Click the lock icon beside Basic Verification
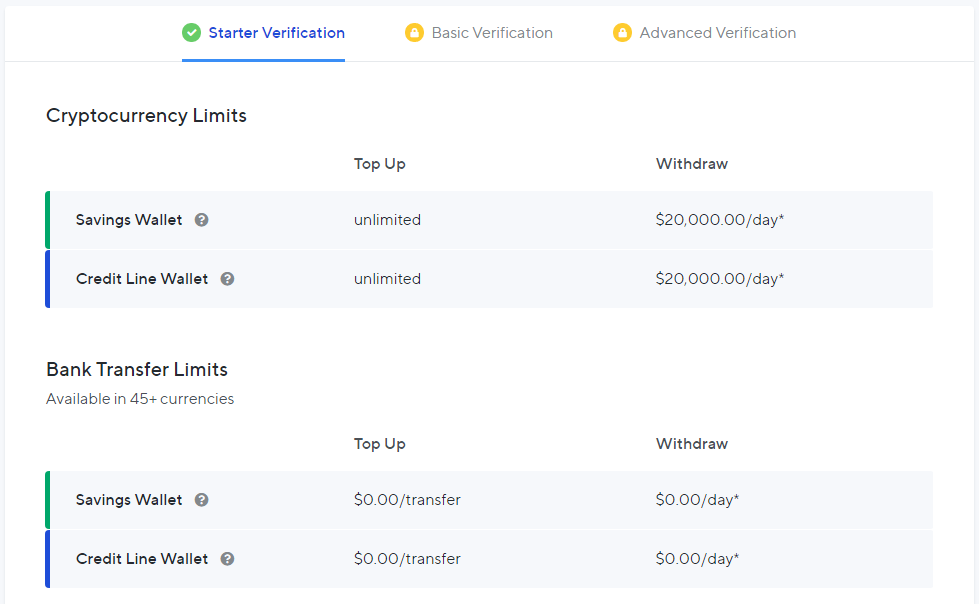Viewport: 979px width, 604px height. (414, 32)
